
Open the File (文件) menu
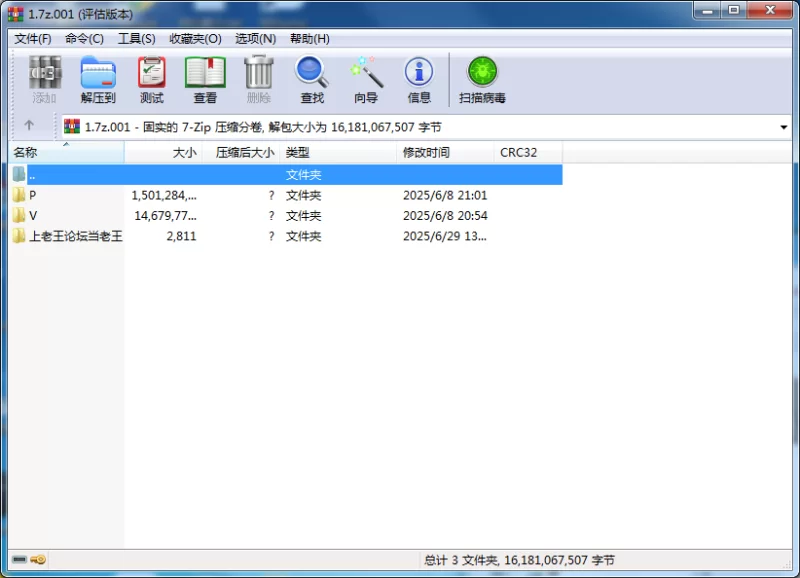pyautogui.click(x=33, y=39)
